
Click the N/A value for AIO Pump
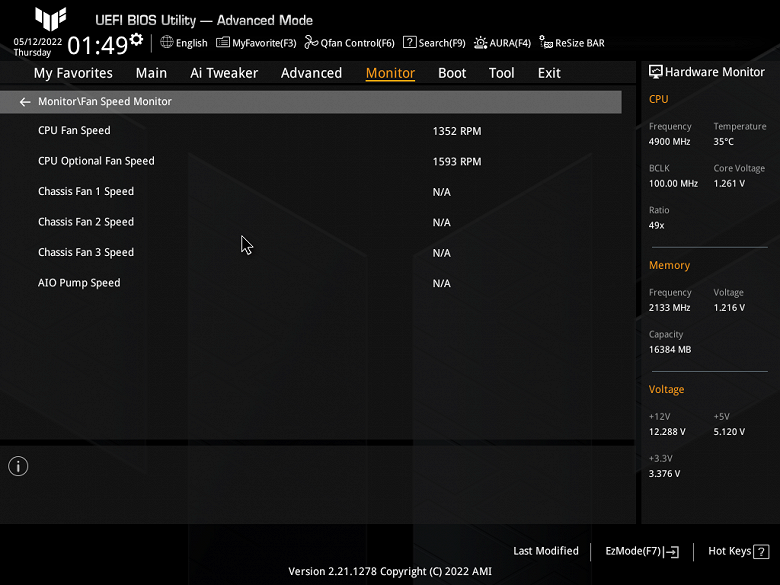coord(441,283)
